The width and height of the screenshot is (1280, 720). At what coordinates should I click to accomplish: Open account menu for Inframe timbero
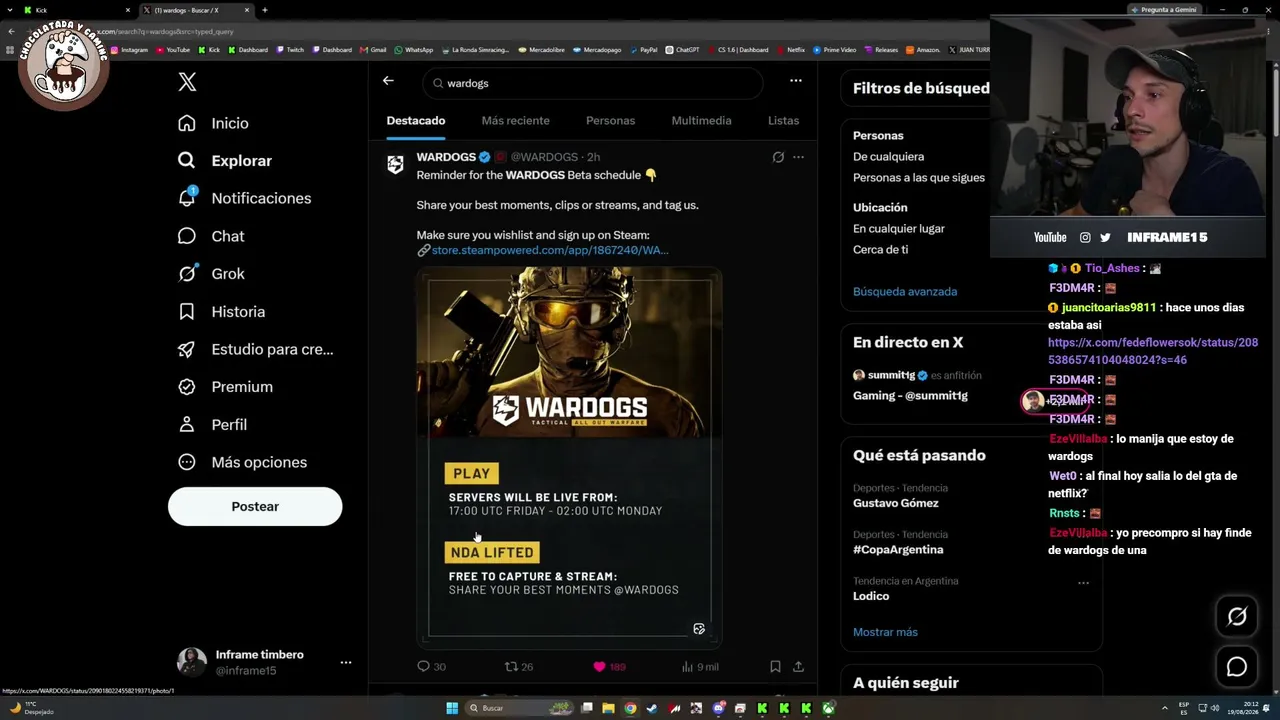click(346, 662)
